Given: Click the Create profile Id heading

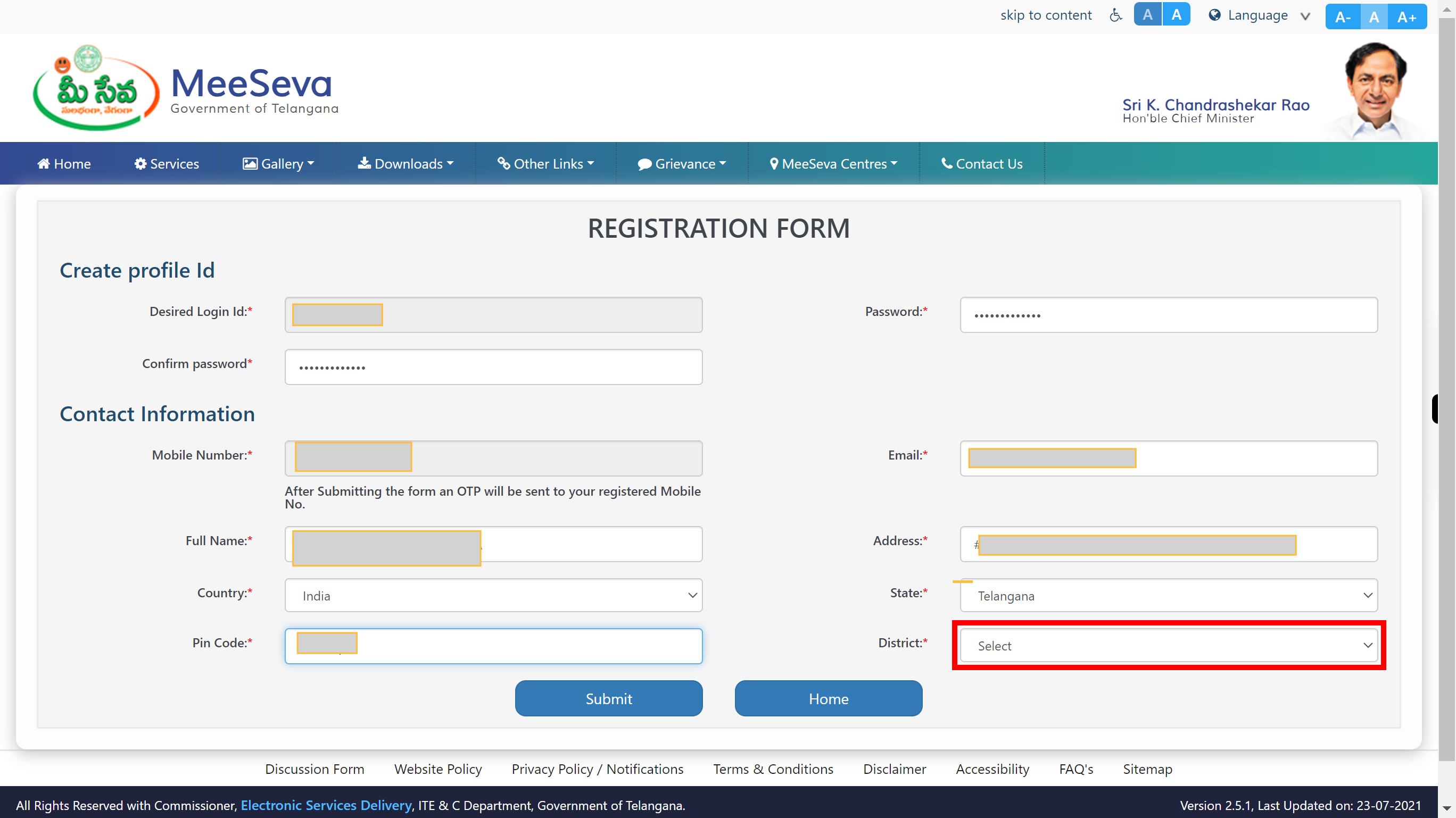Looking at the screenshot, I should (x=137, y=271).
